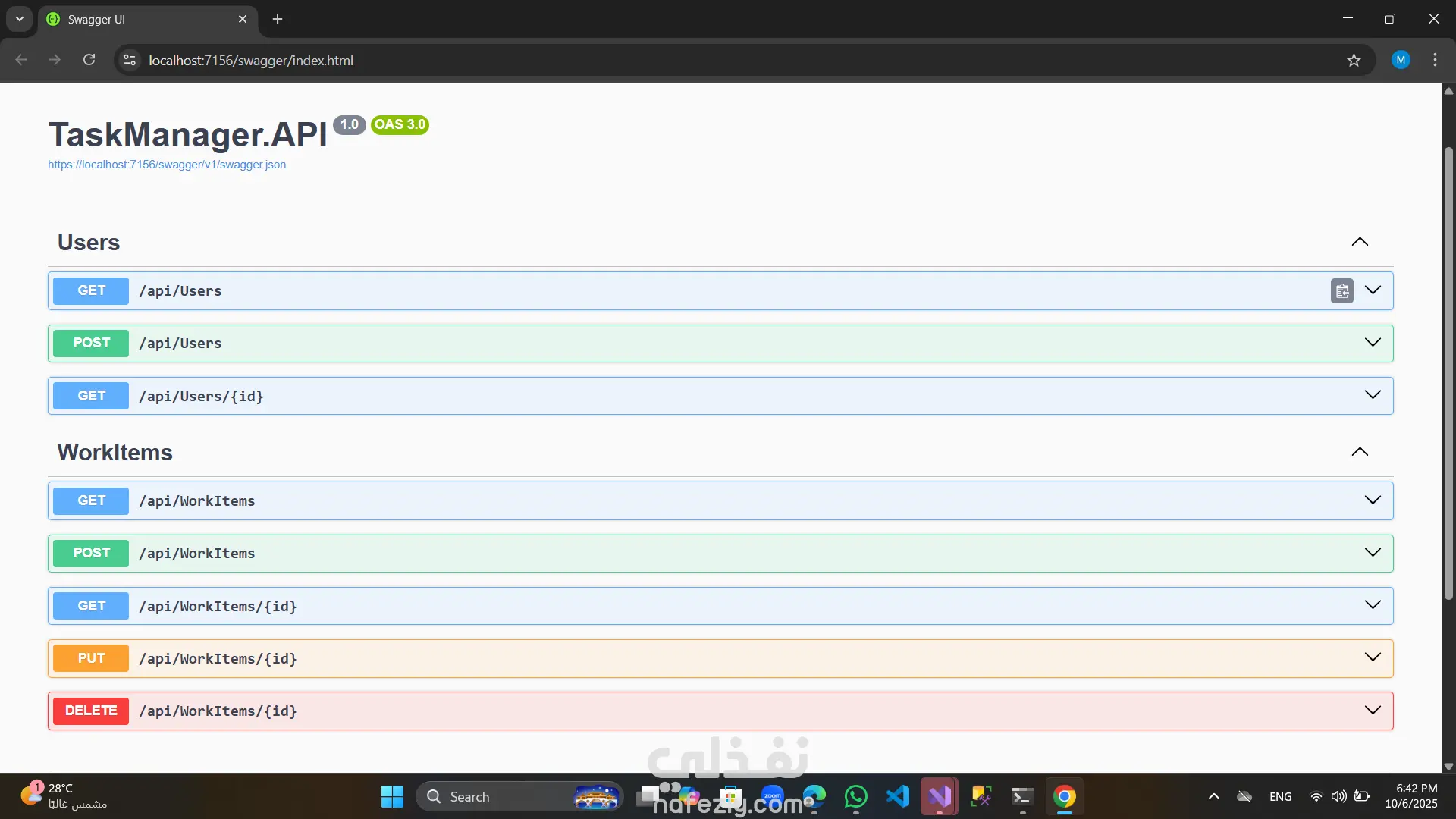Click the browser reload icon

pos(89,60)
